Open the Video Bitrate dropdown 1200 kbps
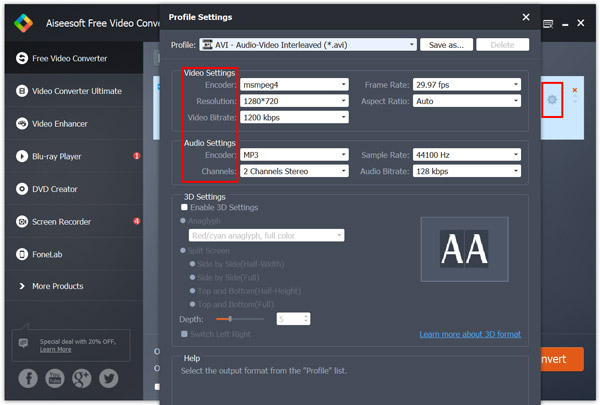 tap(294, 117)
